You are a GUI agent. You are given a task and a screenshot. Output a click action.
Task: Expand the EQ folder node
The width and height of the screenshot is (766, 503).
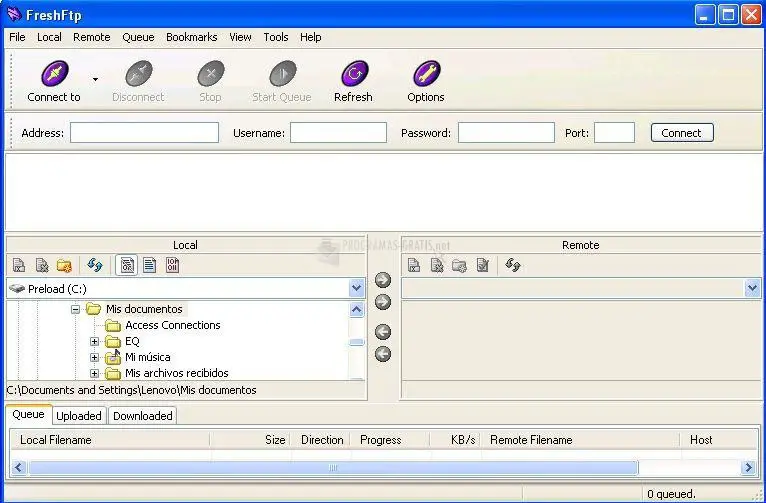pyautogui.click(x=94, y=341)
